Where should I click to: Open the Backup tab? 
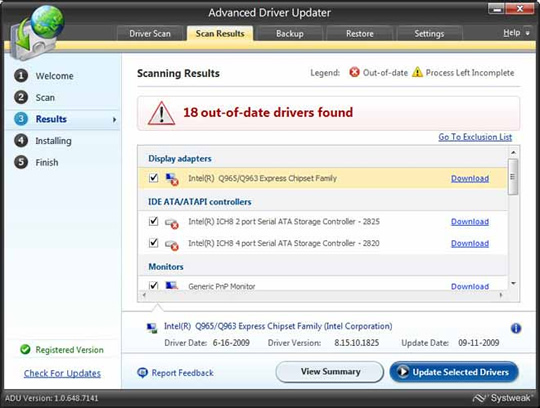pyautogui.click(x=290, y=34)
